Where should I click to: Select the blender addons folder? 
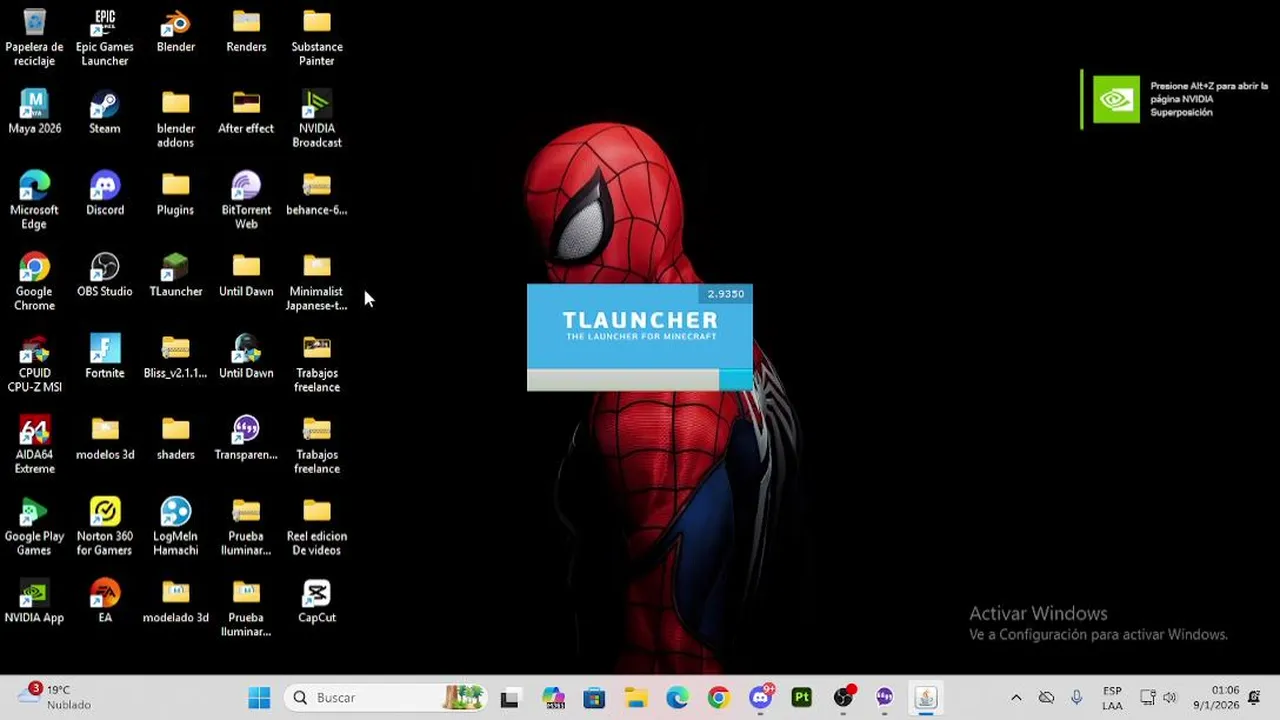176,119
